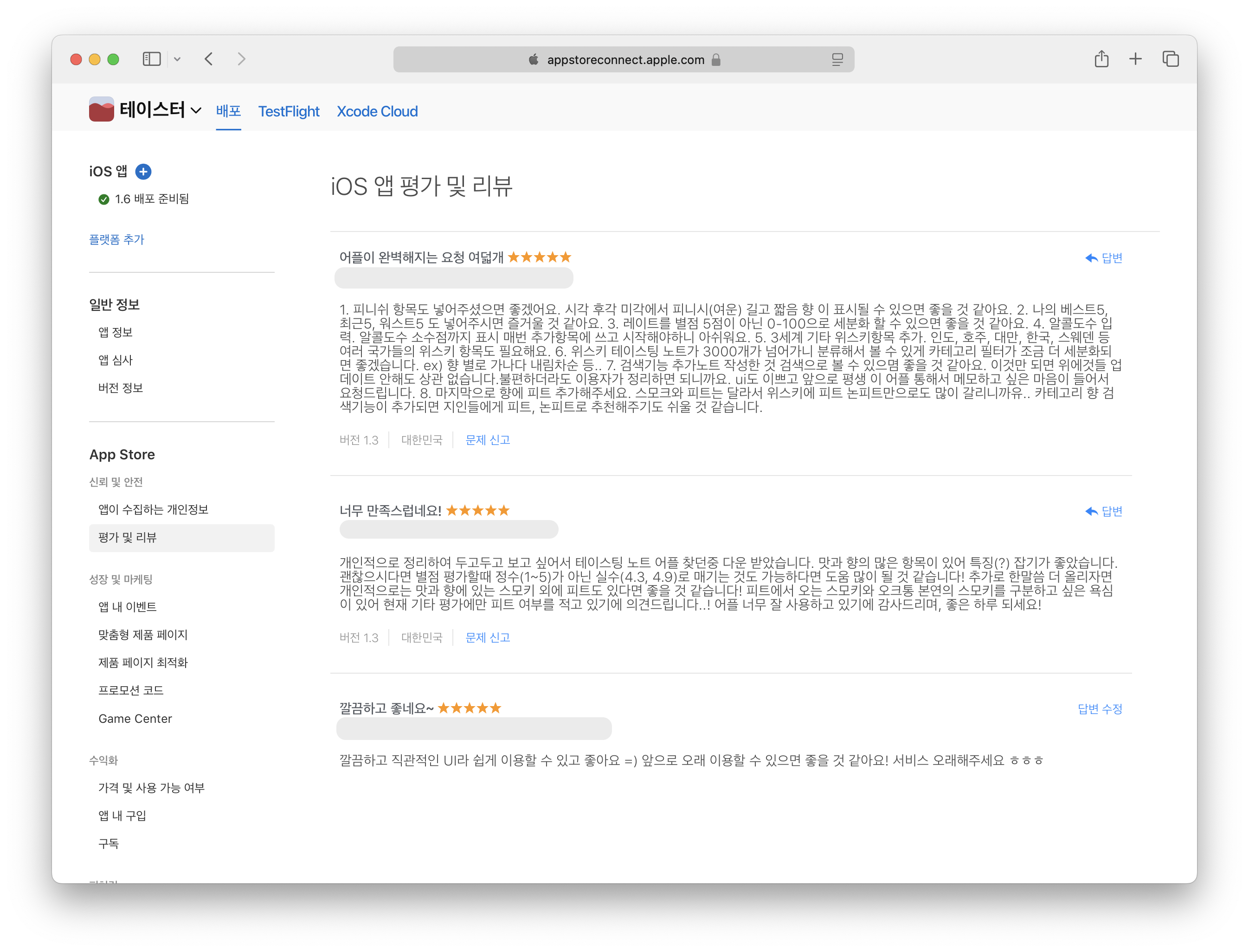This screenshot has height=952, width=1249.
Task: Select 평가 및 리뷰 in the sidebar
Action: tap(181, 538)
